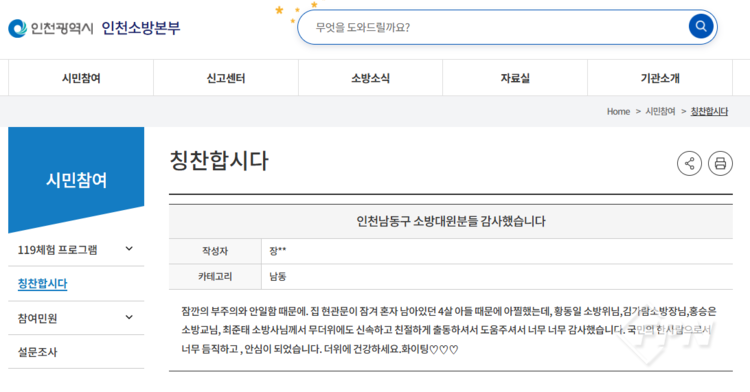Select 칭찬합시다 in the left sidebar

pos(43,283)
